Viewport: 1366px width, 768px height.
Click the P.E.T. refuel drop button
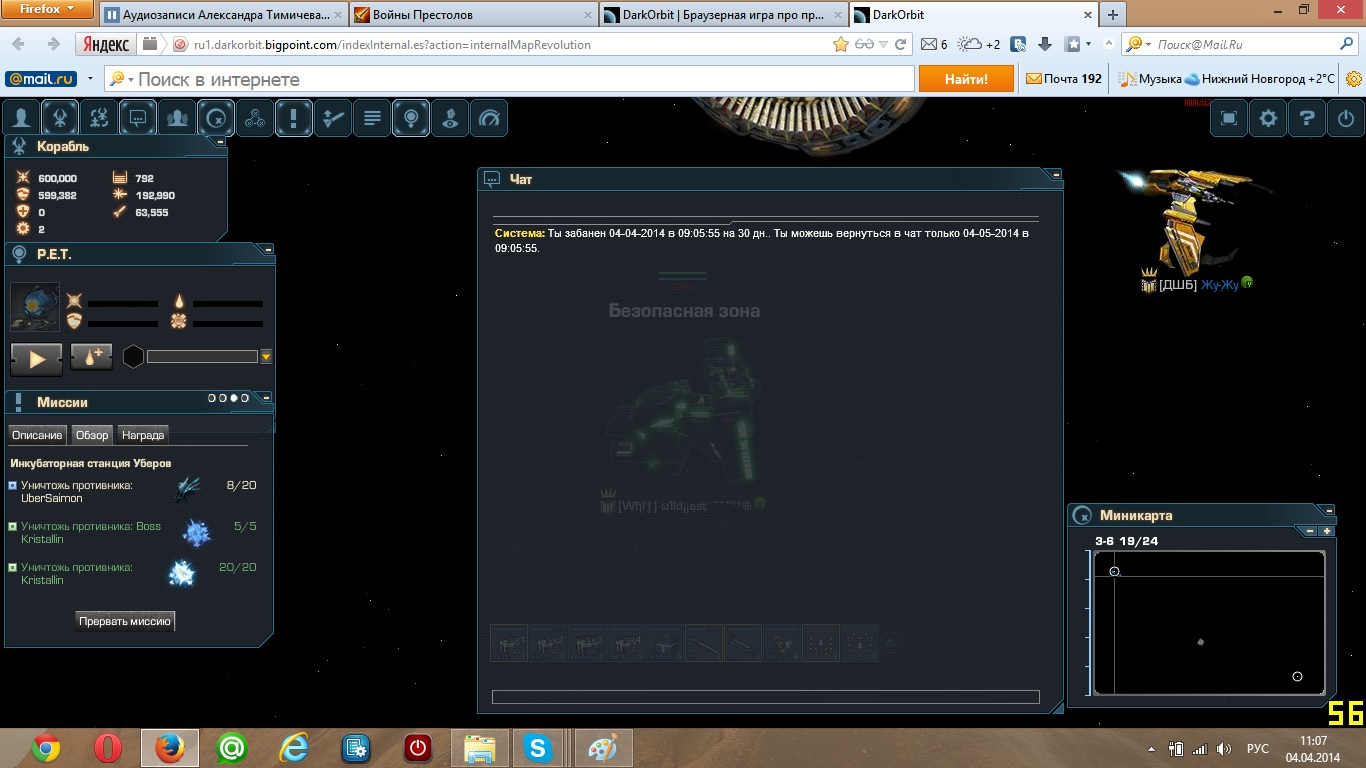tap(92, 357)
